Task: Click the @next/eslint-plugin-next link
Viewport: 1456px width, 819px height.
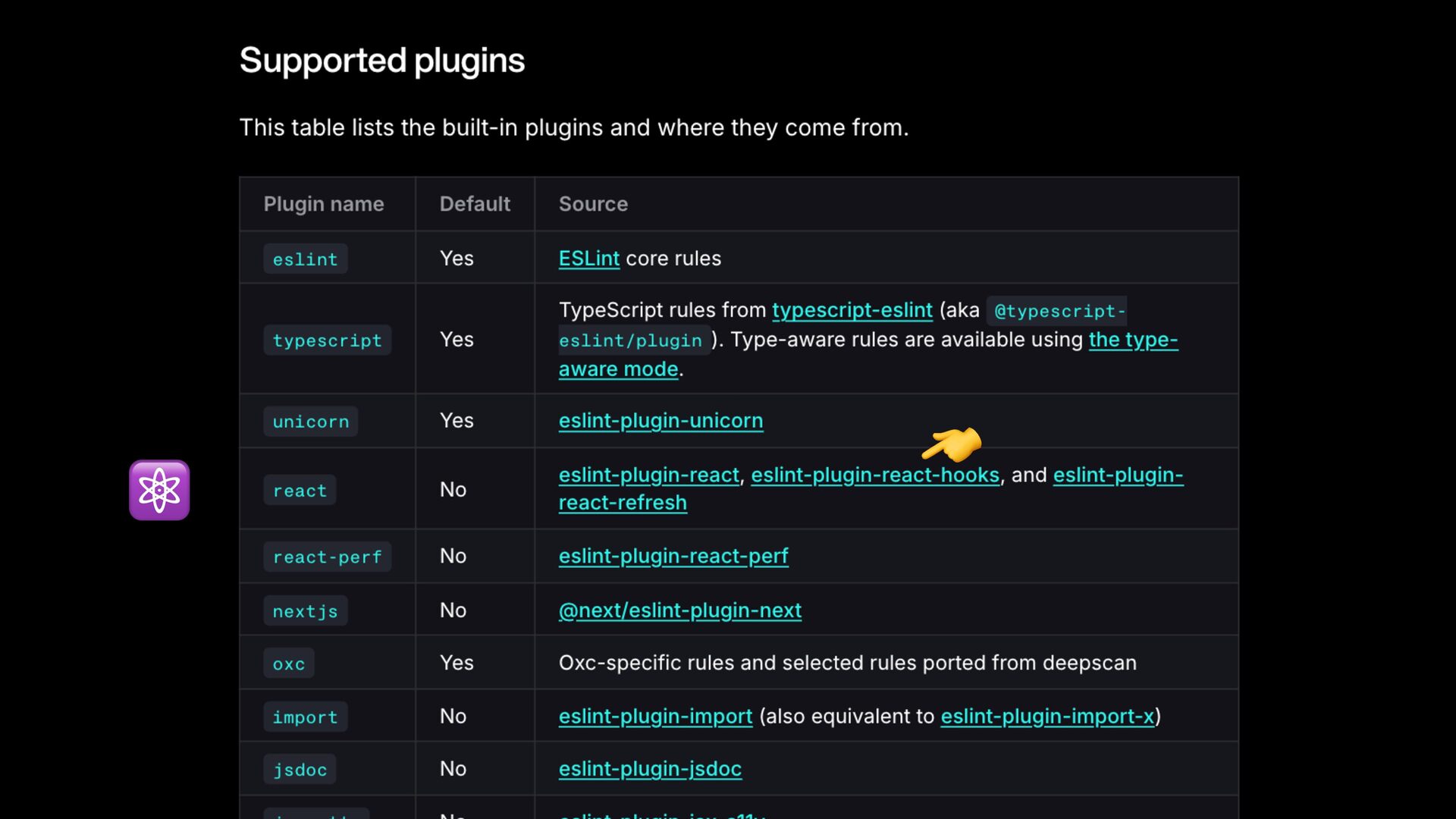Action: pyautogui.click(x=679, y=610)
